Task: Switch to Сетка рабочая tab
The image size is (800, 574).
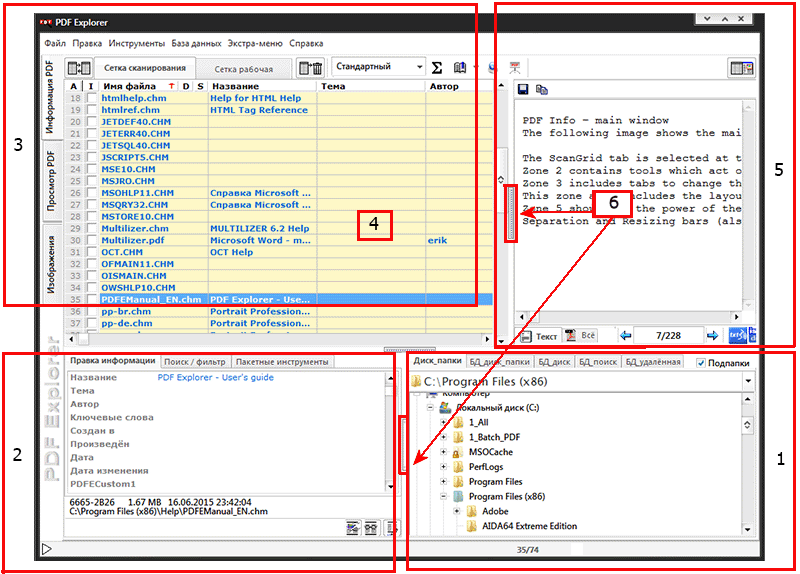Action: [x=243, y=69]
